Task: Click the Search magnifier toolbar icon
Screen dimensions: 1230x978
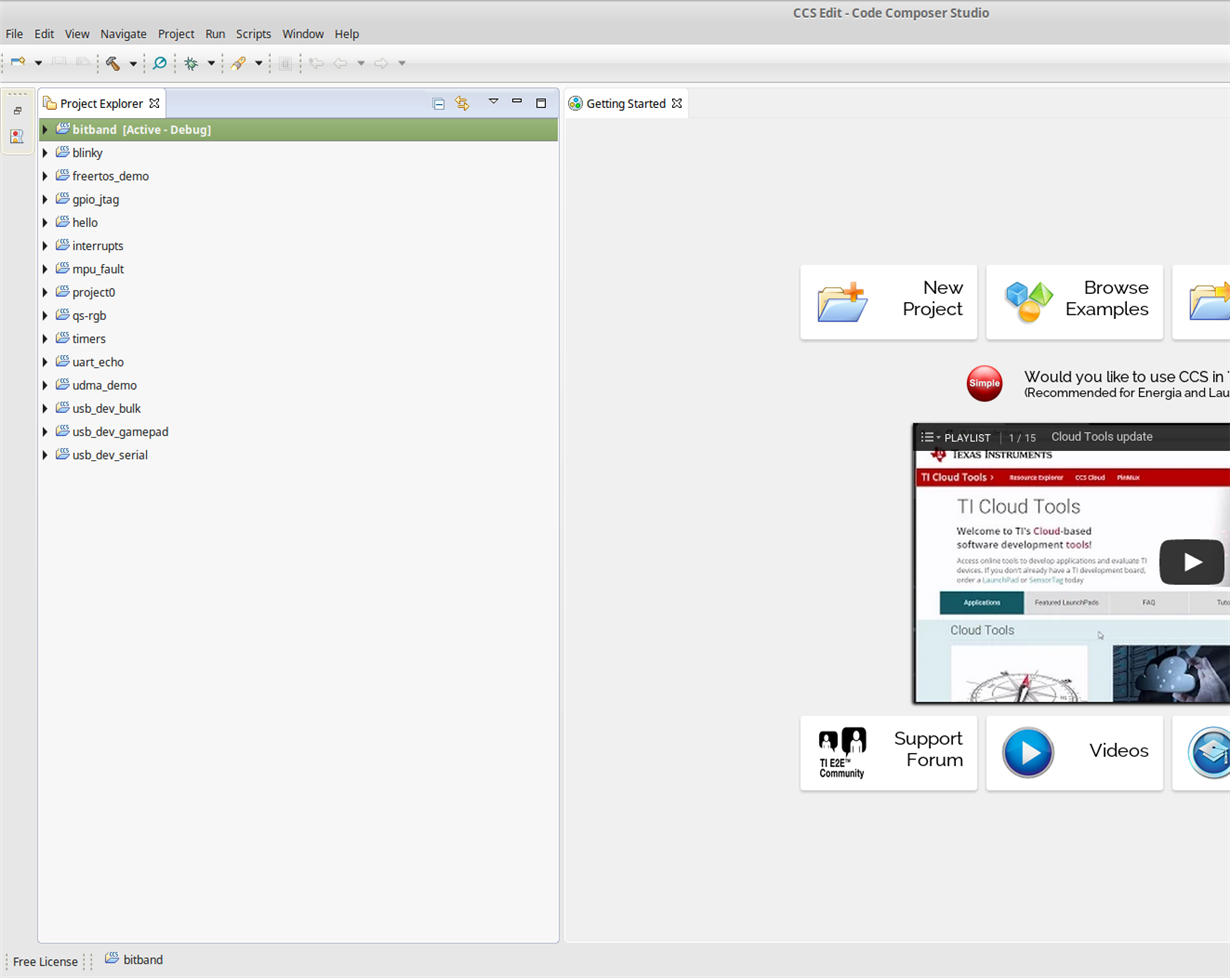Action: (159, 63)
